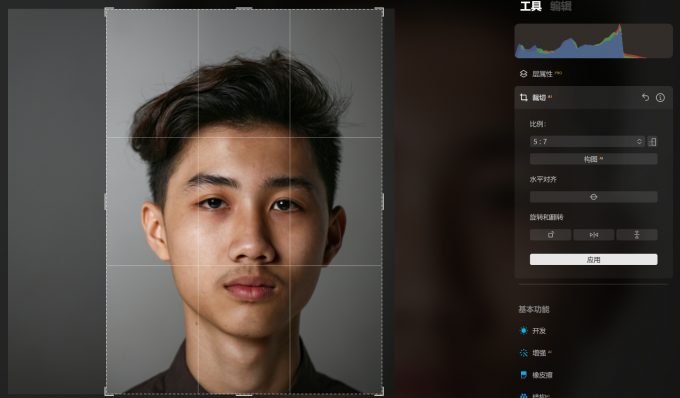Toggle the crop orientation swap icon
This screenshot has width=680, height=398.
[652, 142]
